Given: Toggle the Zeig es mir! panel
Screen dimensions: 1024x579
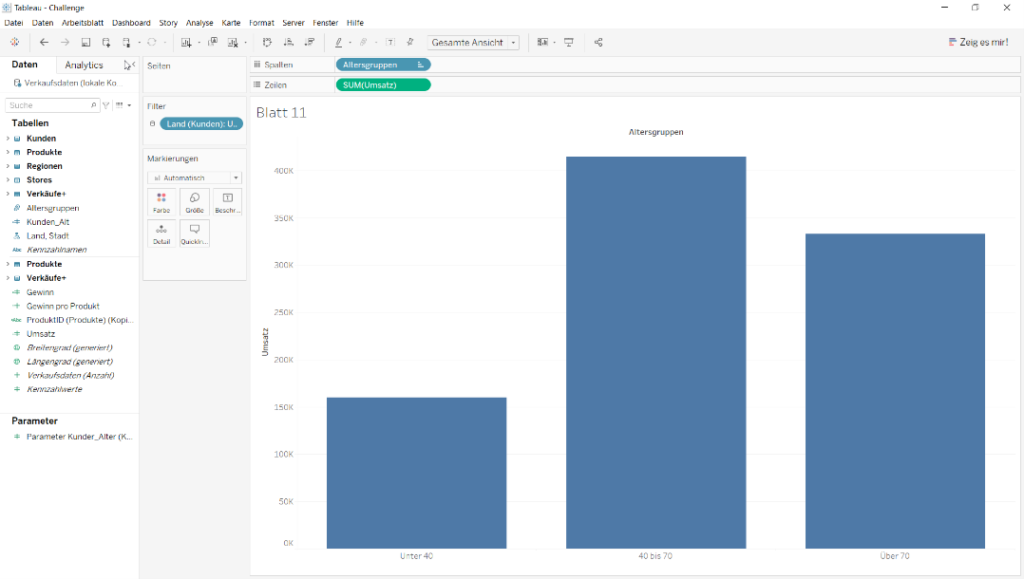Looking at the screenshot, I should click(978, 42).
